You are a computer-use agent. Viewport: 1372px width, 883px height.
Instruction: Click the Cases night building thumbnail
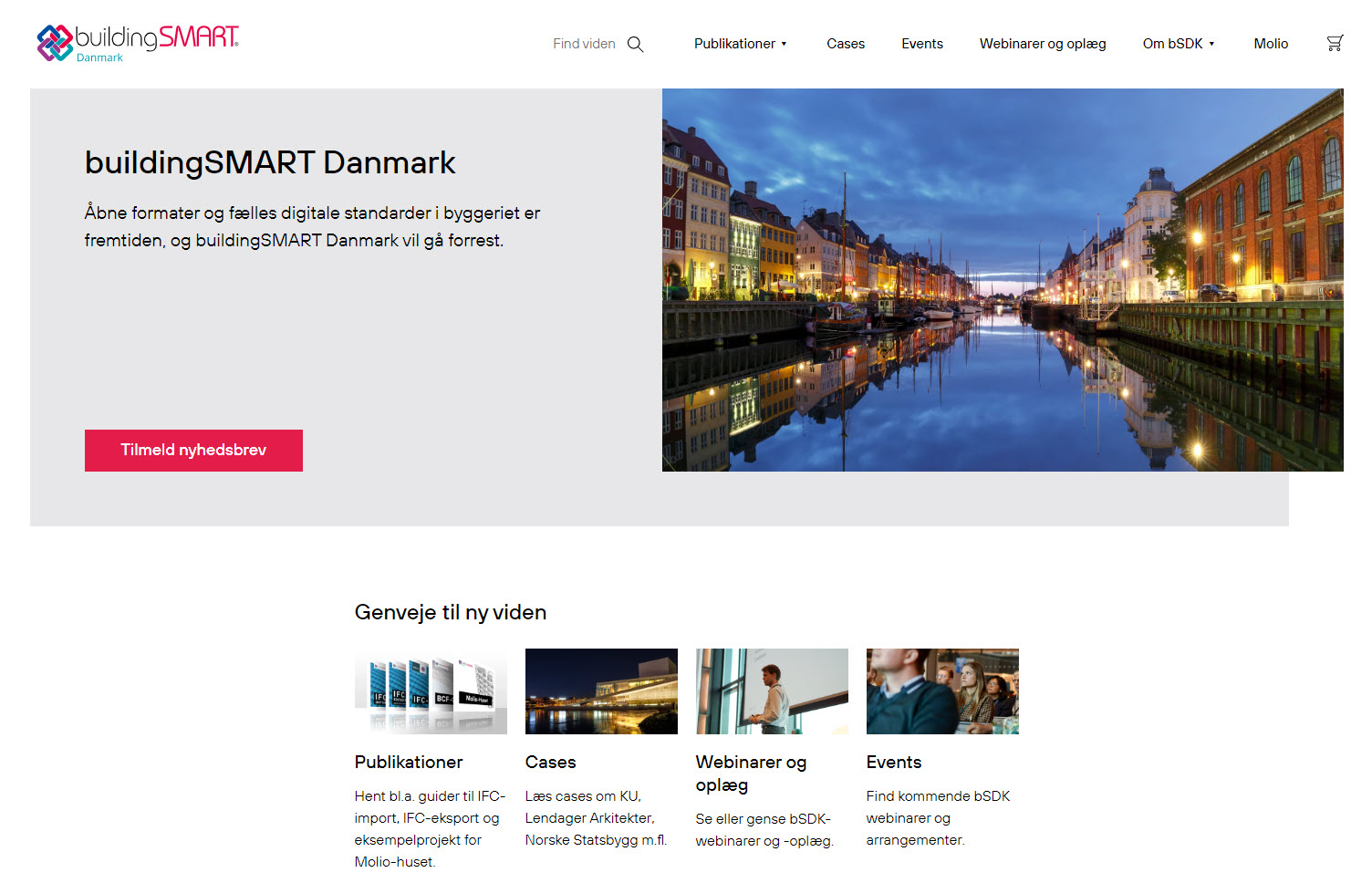pos(601,691)
